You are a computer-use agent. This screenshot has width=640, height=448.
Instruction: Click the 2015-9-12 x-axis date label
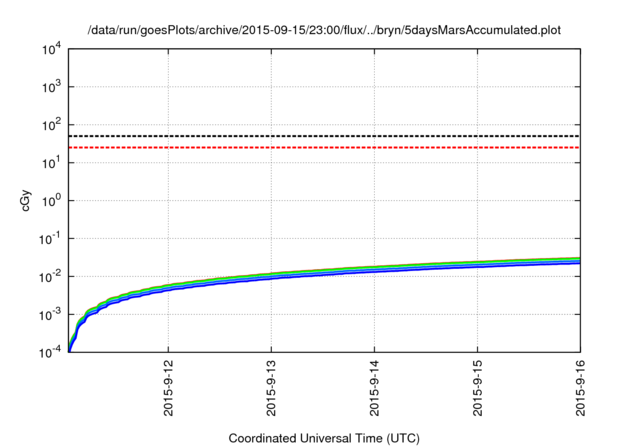(x=168, y=388)
